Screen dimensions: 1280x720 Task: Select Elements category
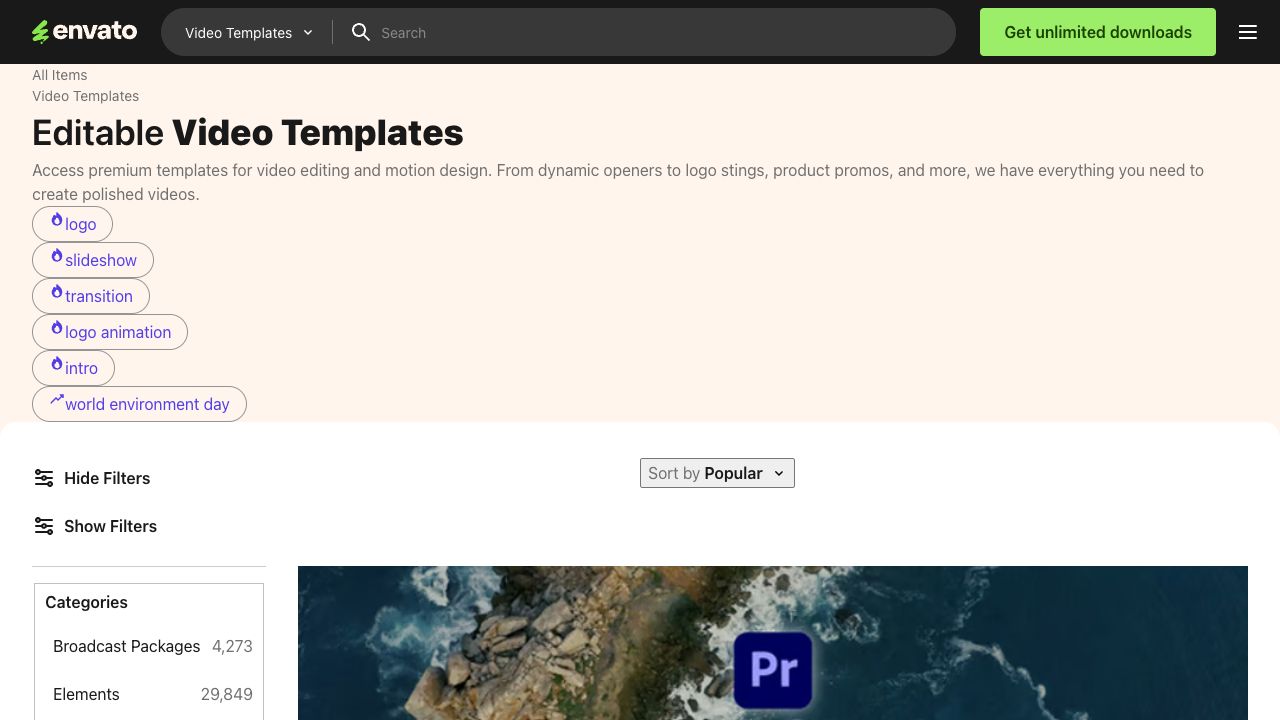click(86, 694)
